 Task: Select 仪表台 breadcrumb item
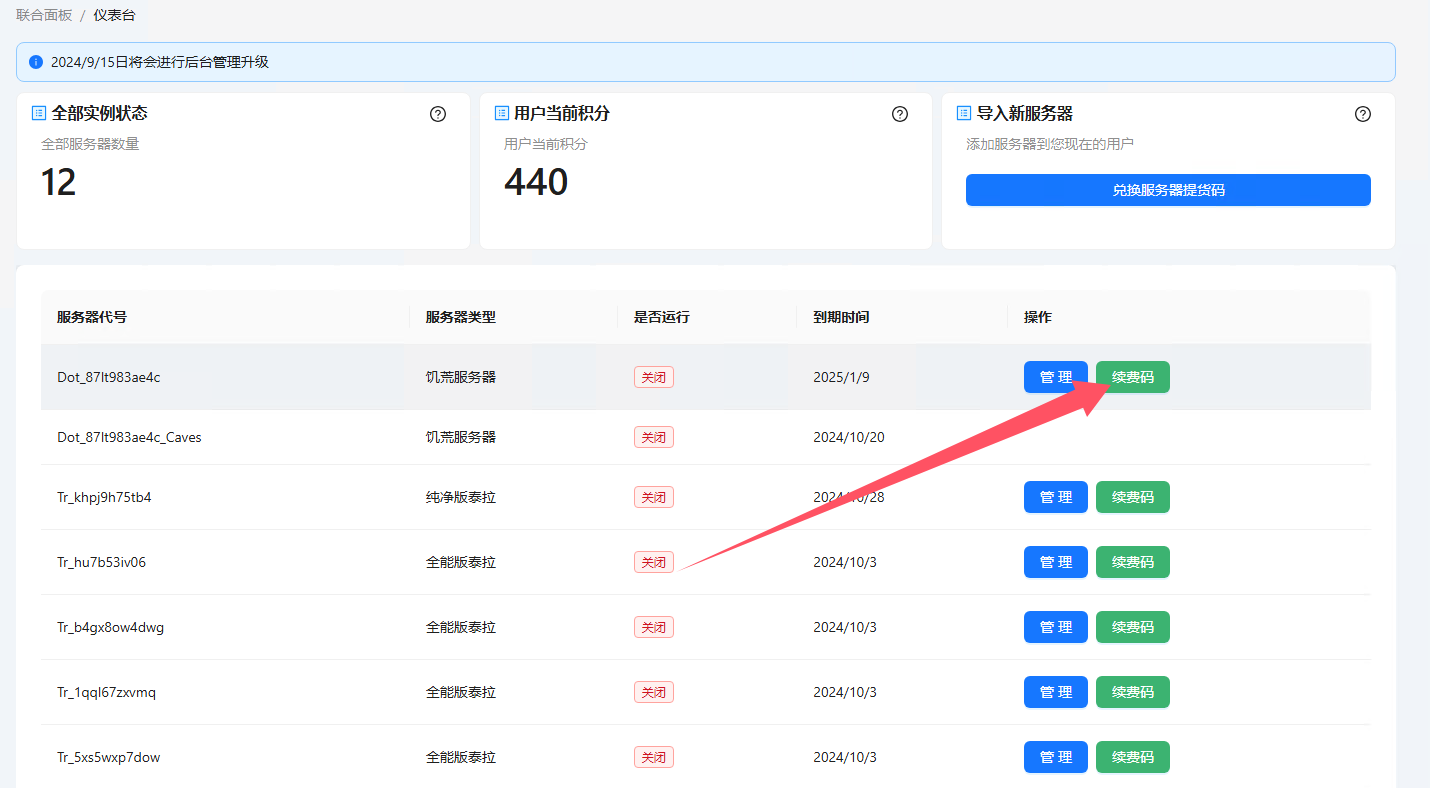pos(114,15)
